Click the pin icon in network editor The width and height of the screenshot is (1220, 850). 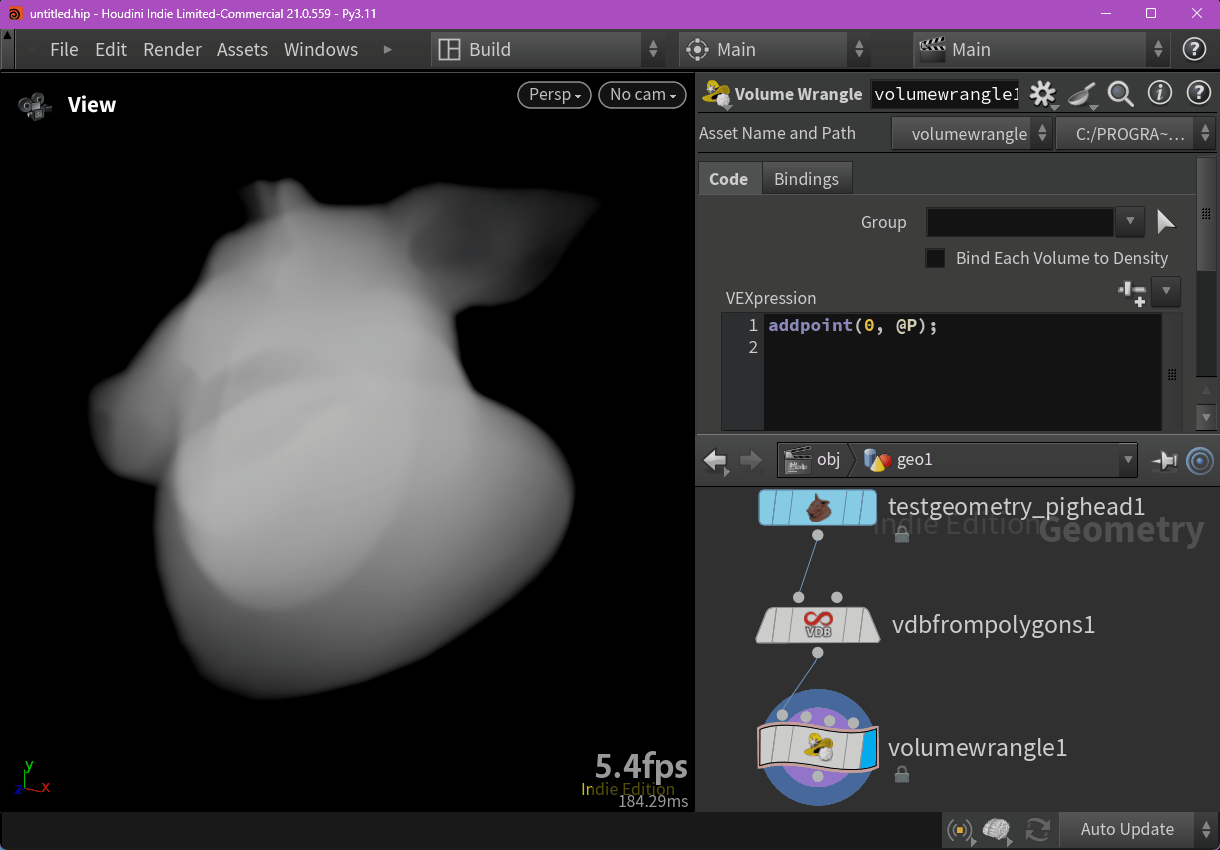(1164, 460)
